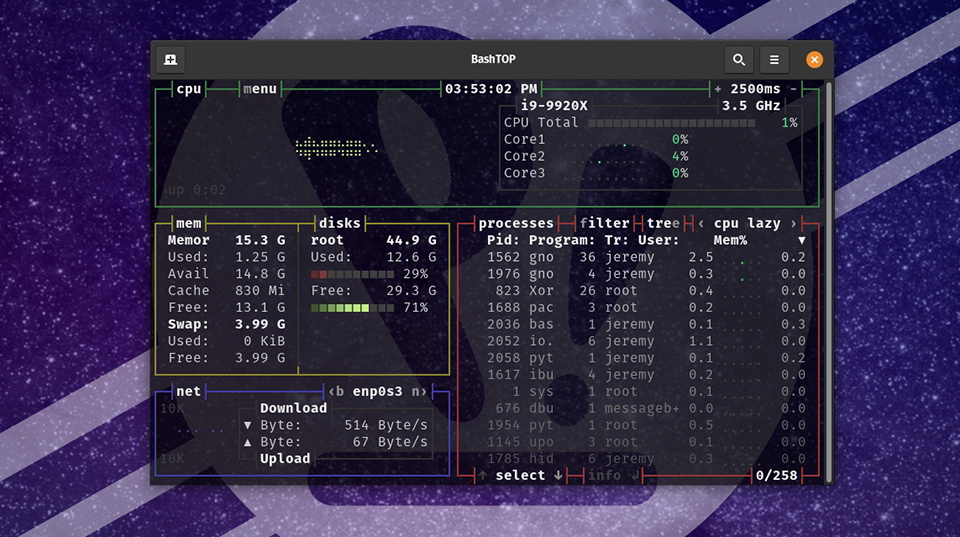
Task: Click the 2500ms update interval value
Action: 756,89
